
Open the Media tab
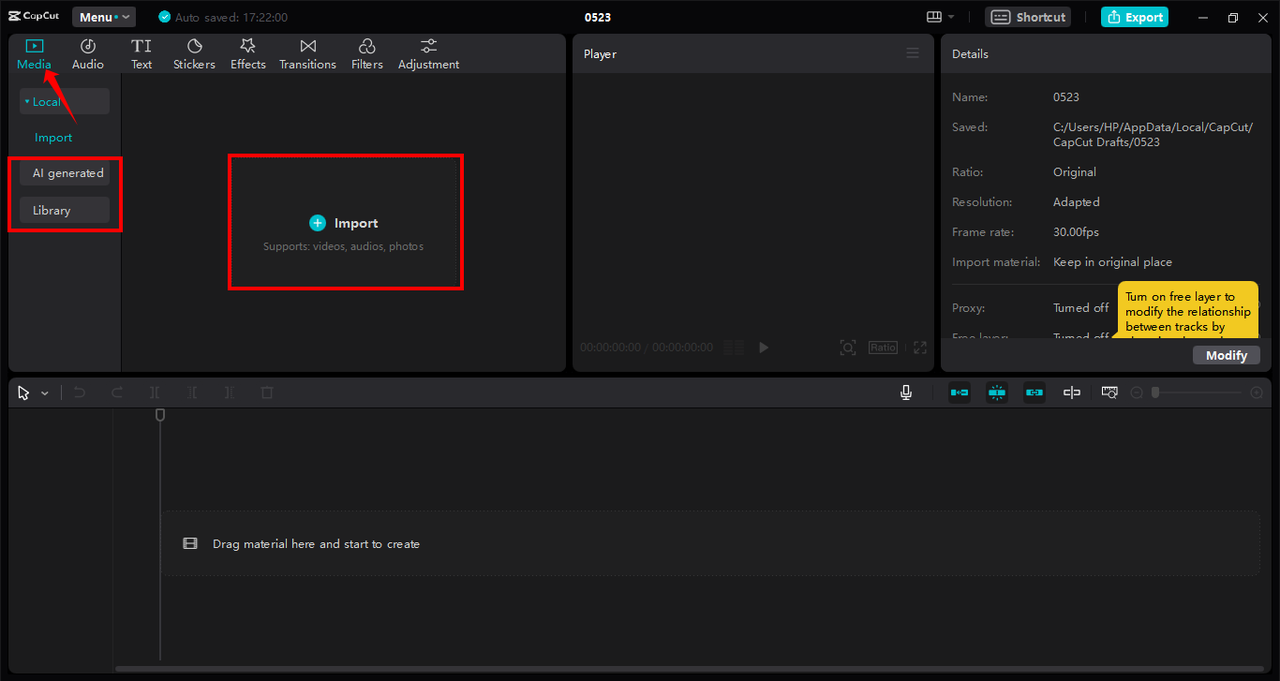34,54
